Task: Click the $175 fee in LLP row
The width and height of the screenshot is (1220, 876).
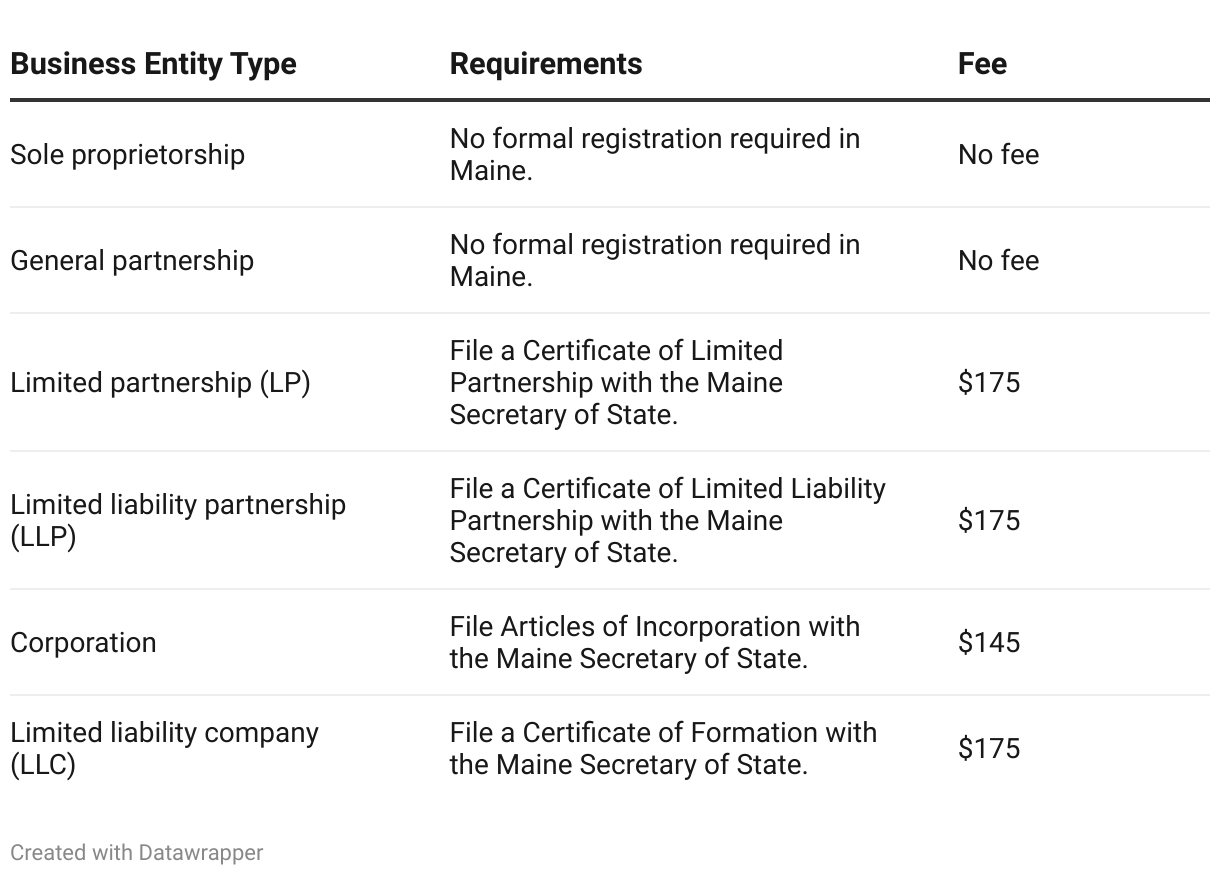Action: point(989,521)
